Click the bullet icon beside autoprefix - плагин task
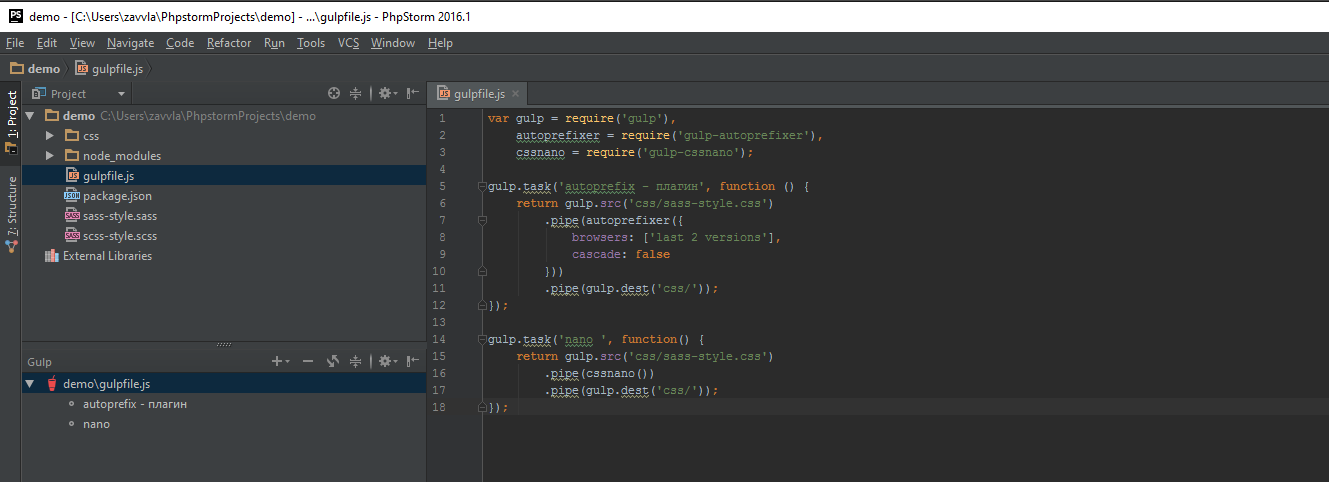Viewport: 1329px width, 482px height. [x=71, y=404]
